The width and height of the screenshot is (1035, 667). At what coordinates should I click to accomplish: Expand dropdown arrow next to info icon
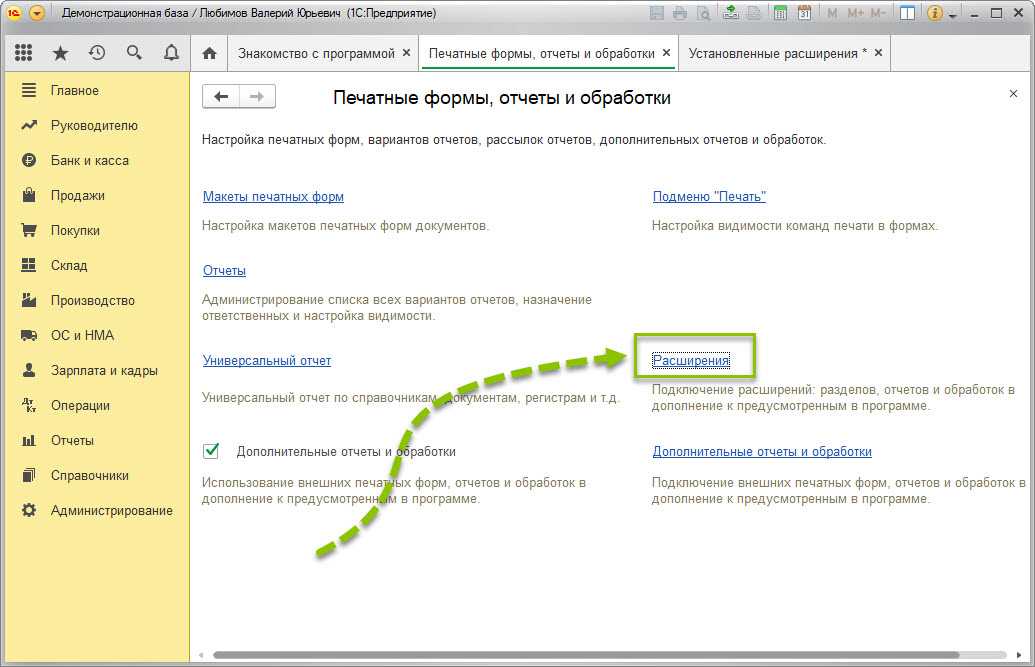[x=952, y=15]
